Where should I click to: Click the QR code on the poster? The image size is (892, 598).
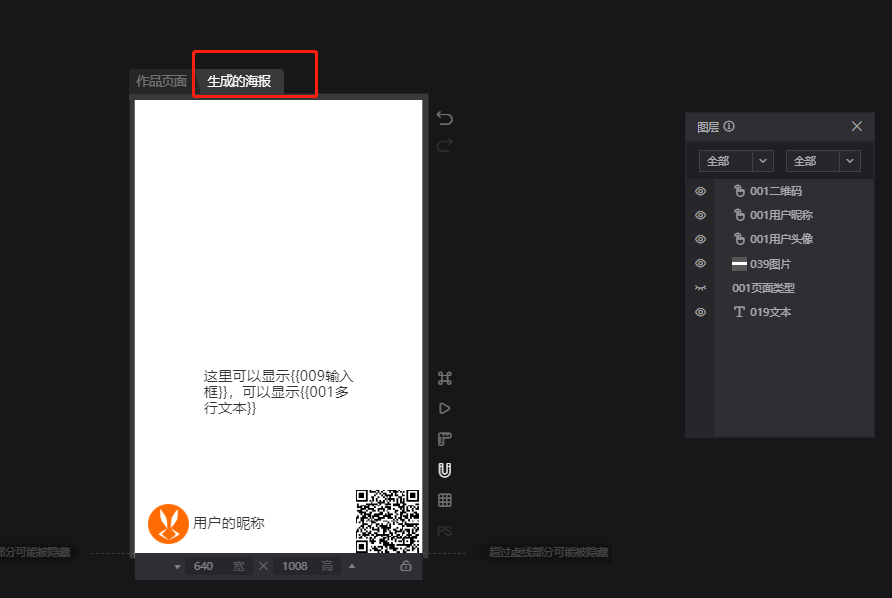coord(387,521)
